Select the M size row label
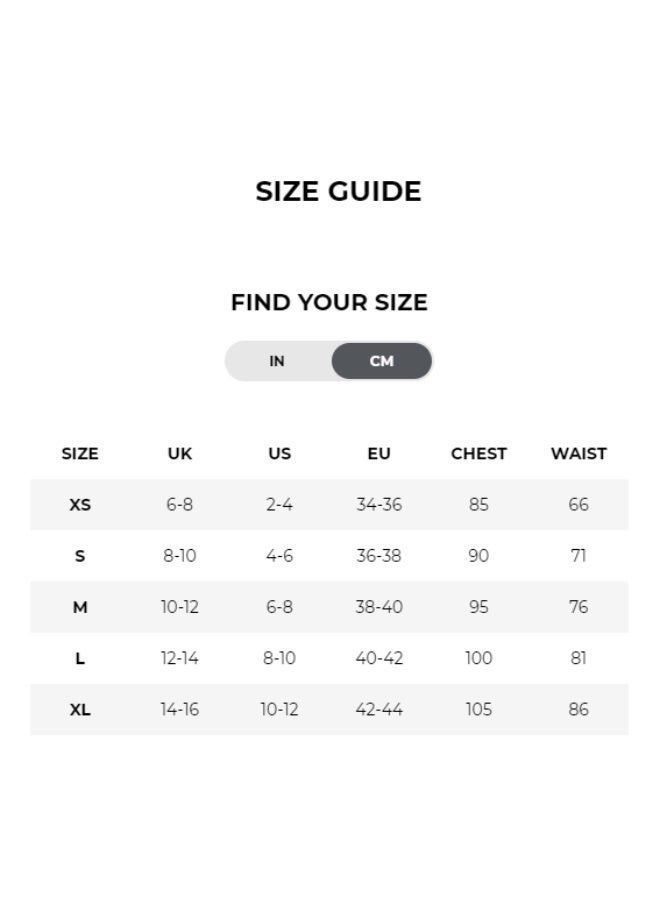The height and width of the screenshot is (900, 660). [80, 607]
